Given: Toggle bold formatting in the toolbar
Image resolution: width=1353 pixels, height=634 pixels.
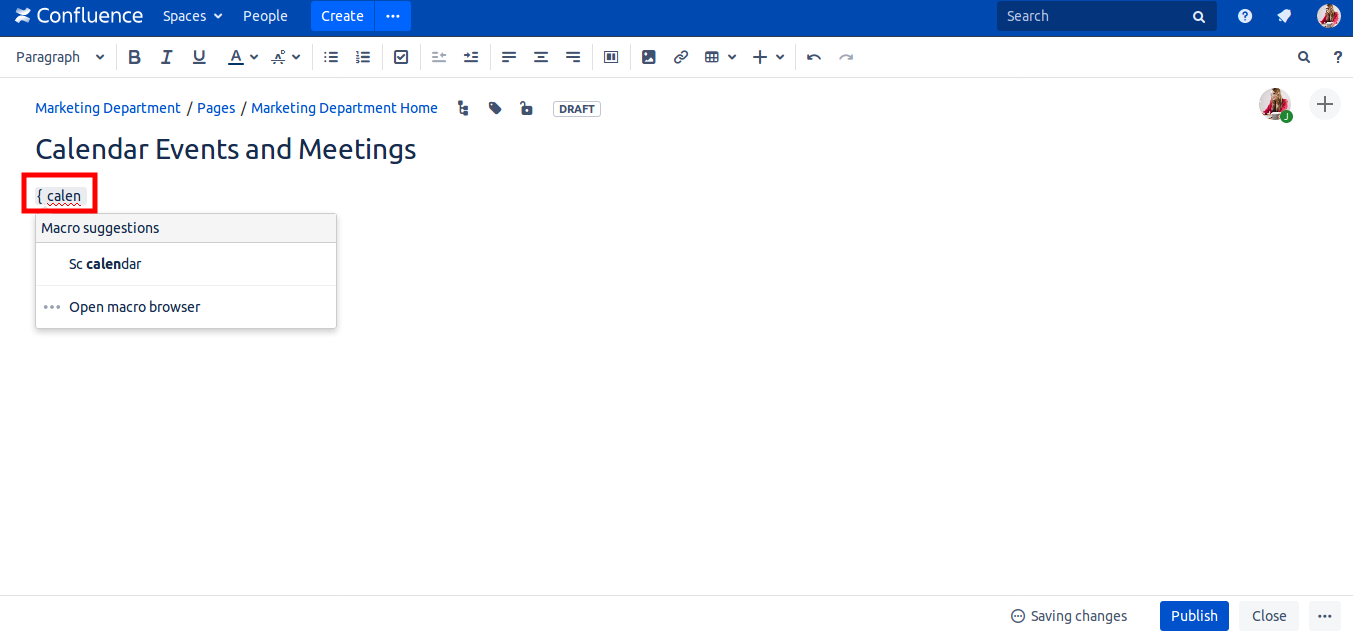Looking at the screenshot, I should click(x=135, y=57).
